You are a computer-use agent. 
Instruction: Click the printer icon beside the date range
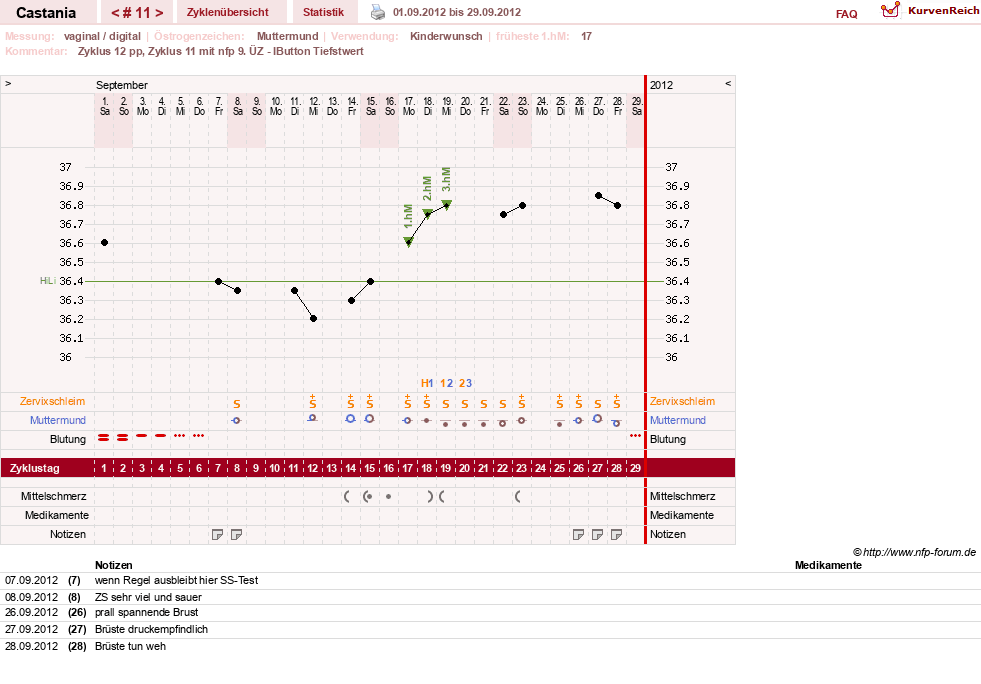point(378,12)
